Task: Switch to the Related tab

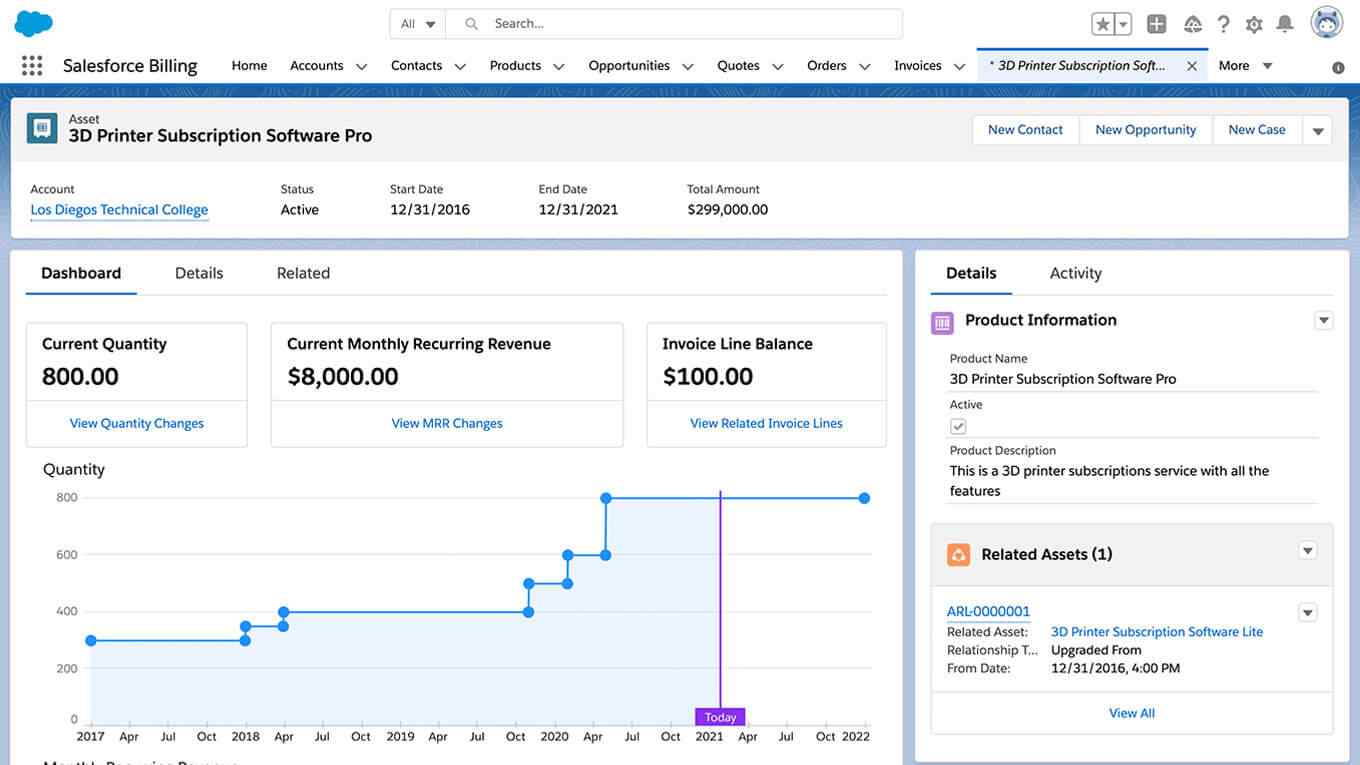Action: [303, 273]
